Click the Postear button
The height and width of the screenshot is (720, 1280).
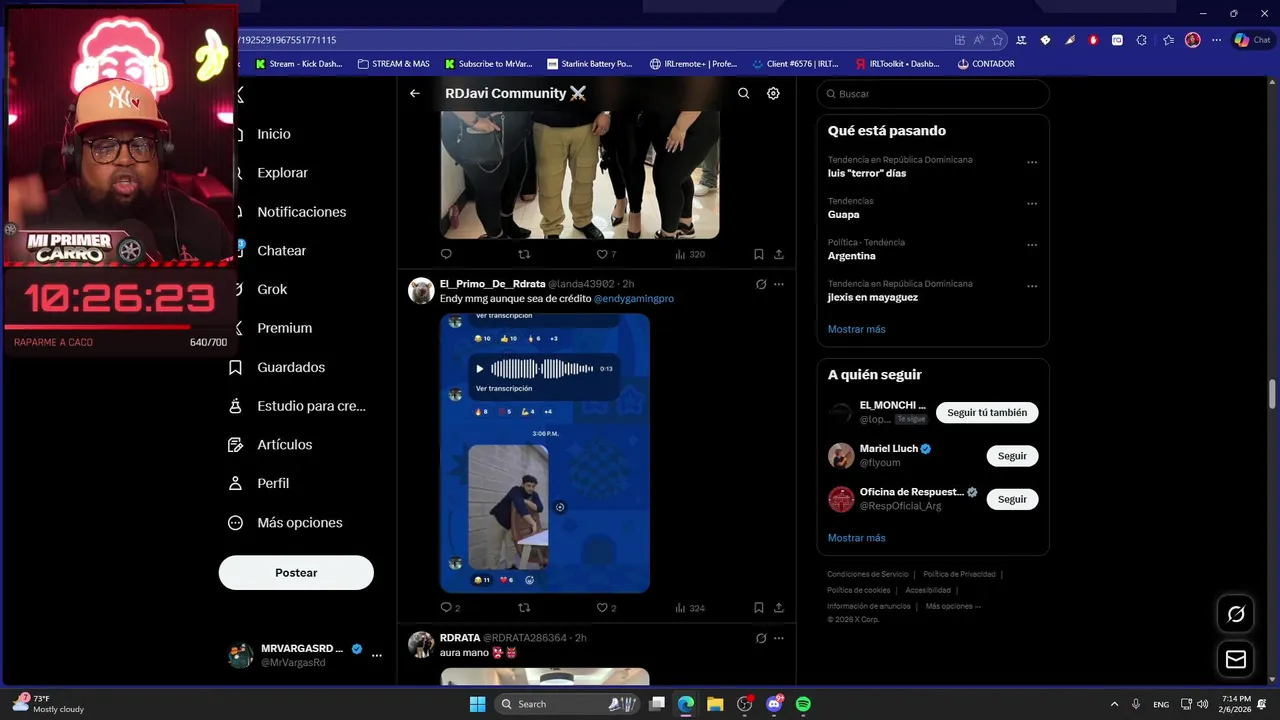point(296,573)
